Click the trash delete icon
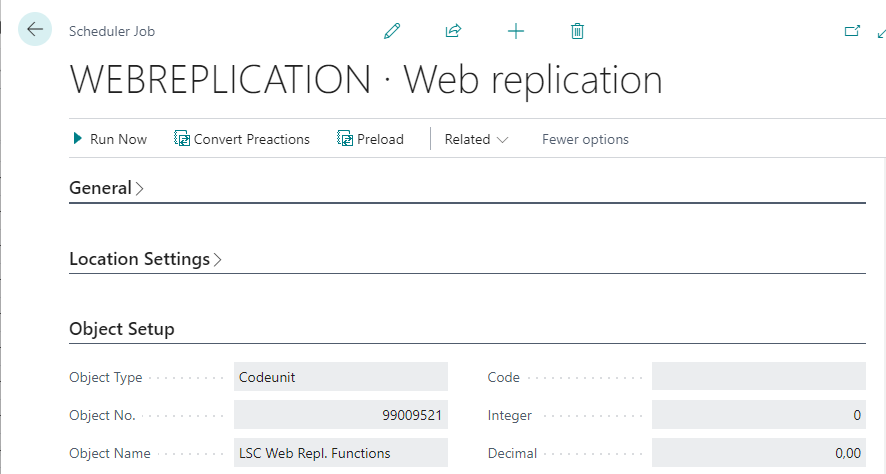 pos(577,31)
